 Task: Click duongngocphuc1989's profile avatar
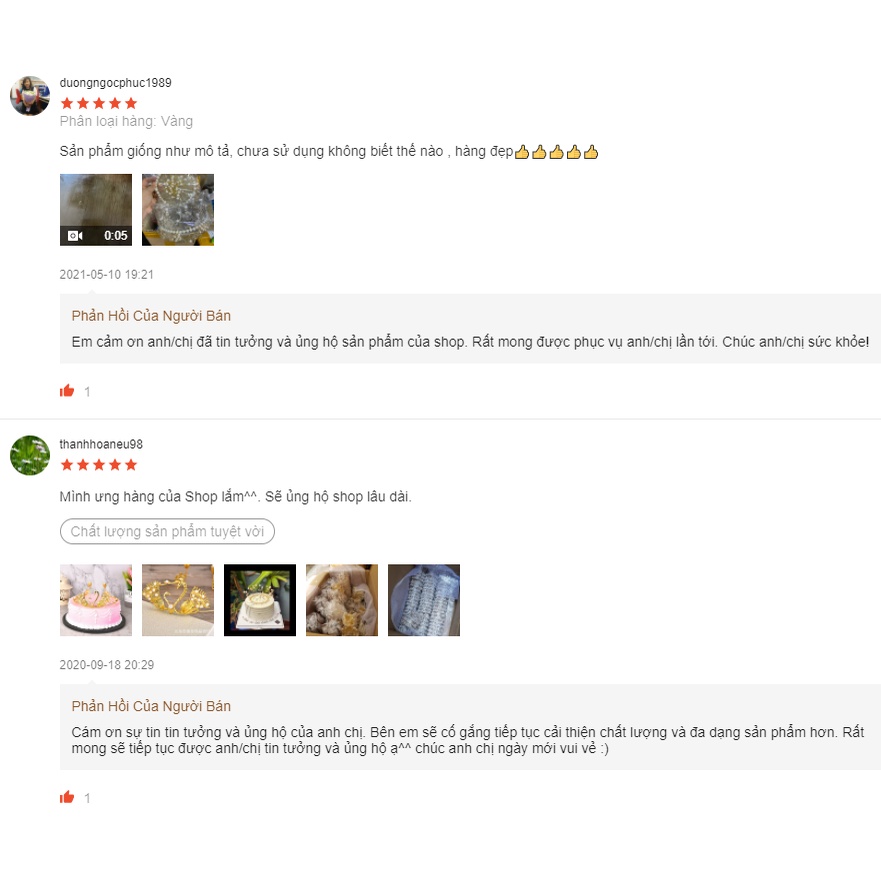click(30, 96)
